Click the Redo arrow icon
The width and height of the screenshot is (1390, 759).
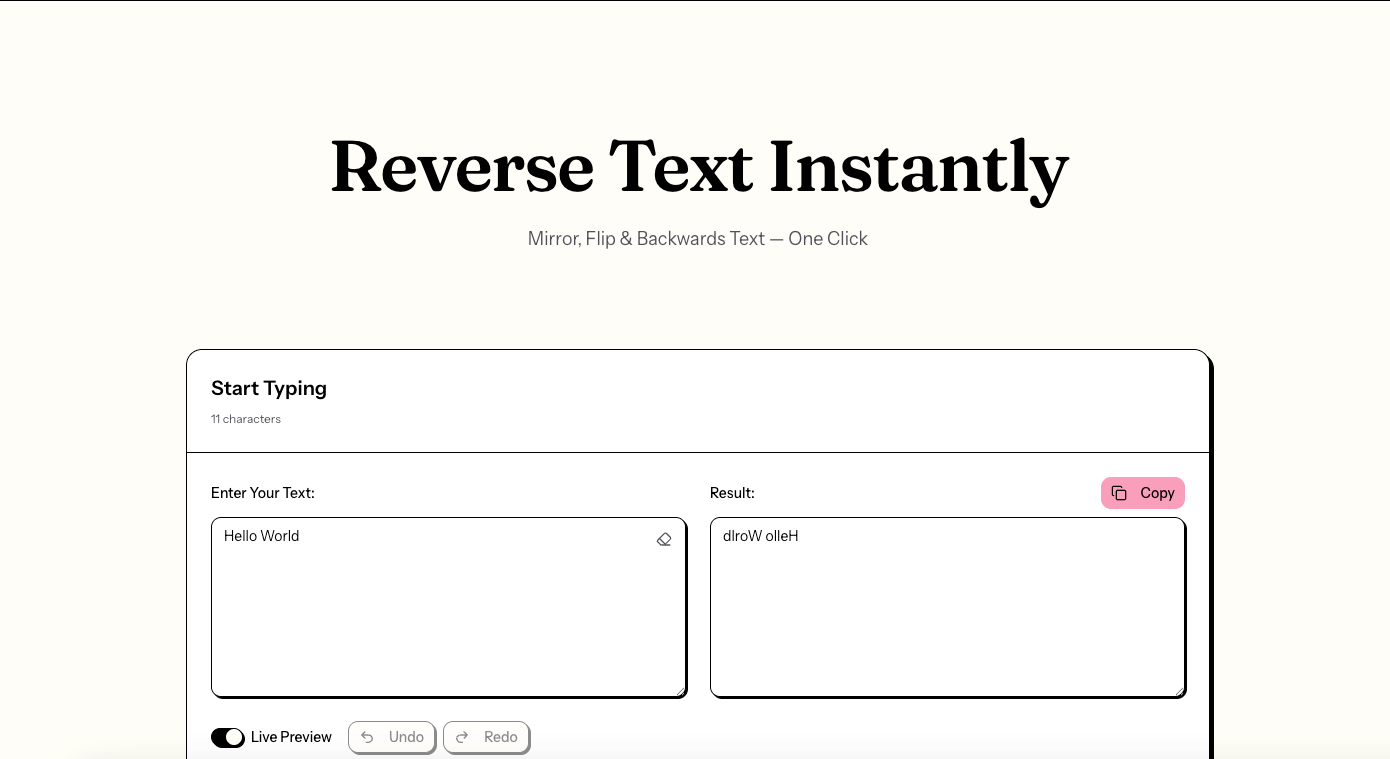462,737
